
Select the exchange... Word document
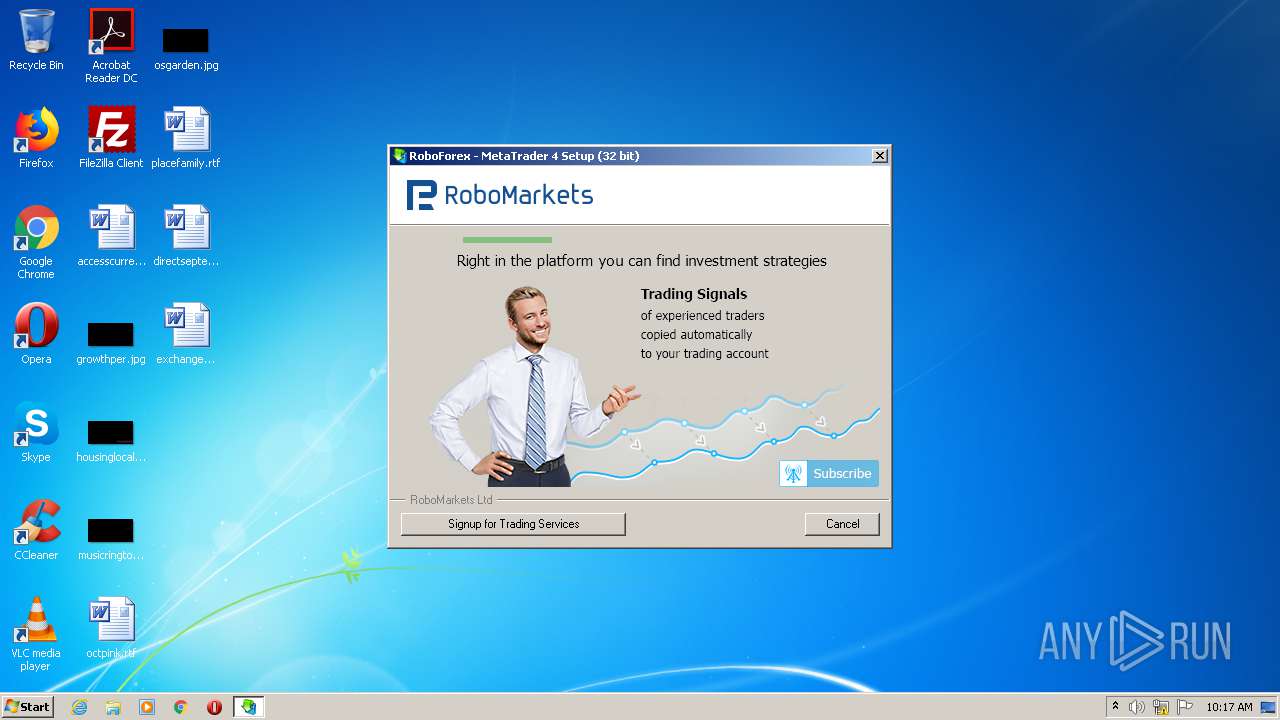186,334
